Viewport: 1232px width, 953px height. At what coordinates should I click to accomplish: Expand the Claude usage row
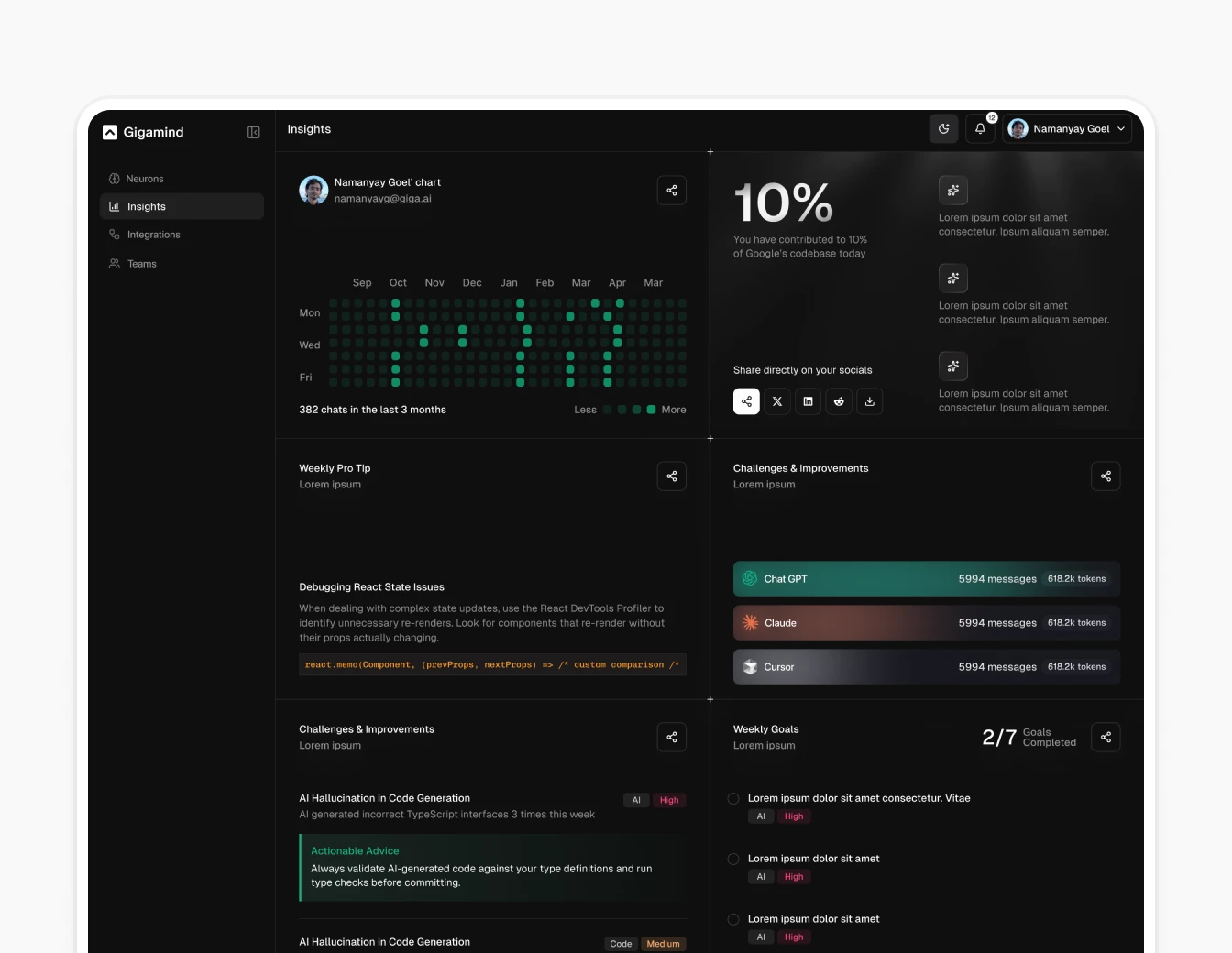[926, 622]
